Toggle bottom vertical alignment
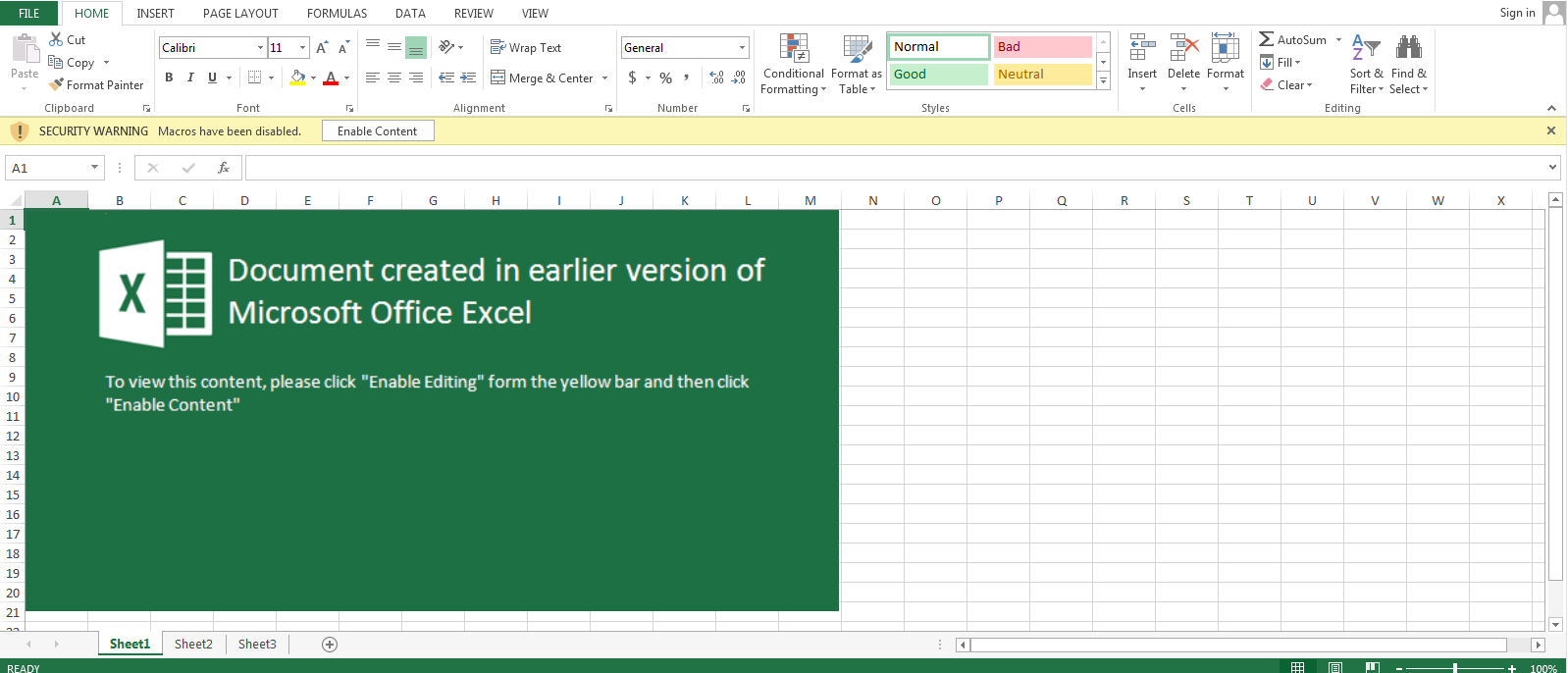1568x673 pixels. [416, 47]
